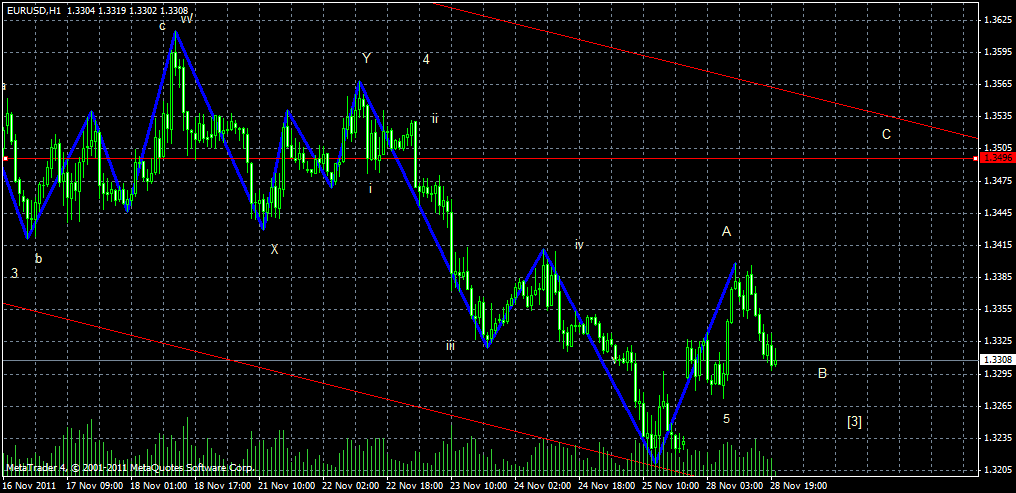Viewport: 1016px width, 493px height.
Task: Click the wave label Y
Action: coord(366,58)
